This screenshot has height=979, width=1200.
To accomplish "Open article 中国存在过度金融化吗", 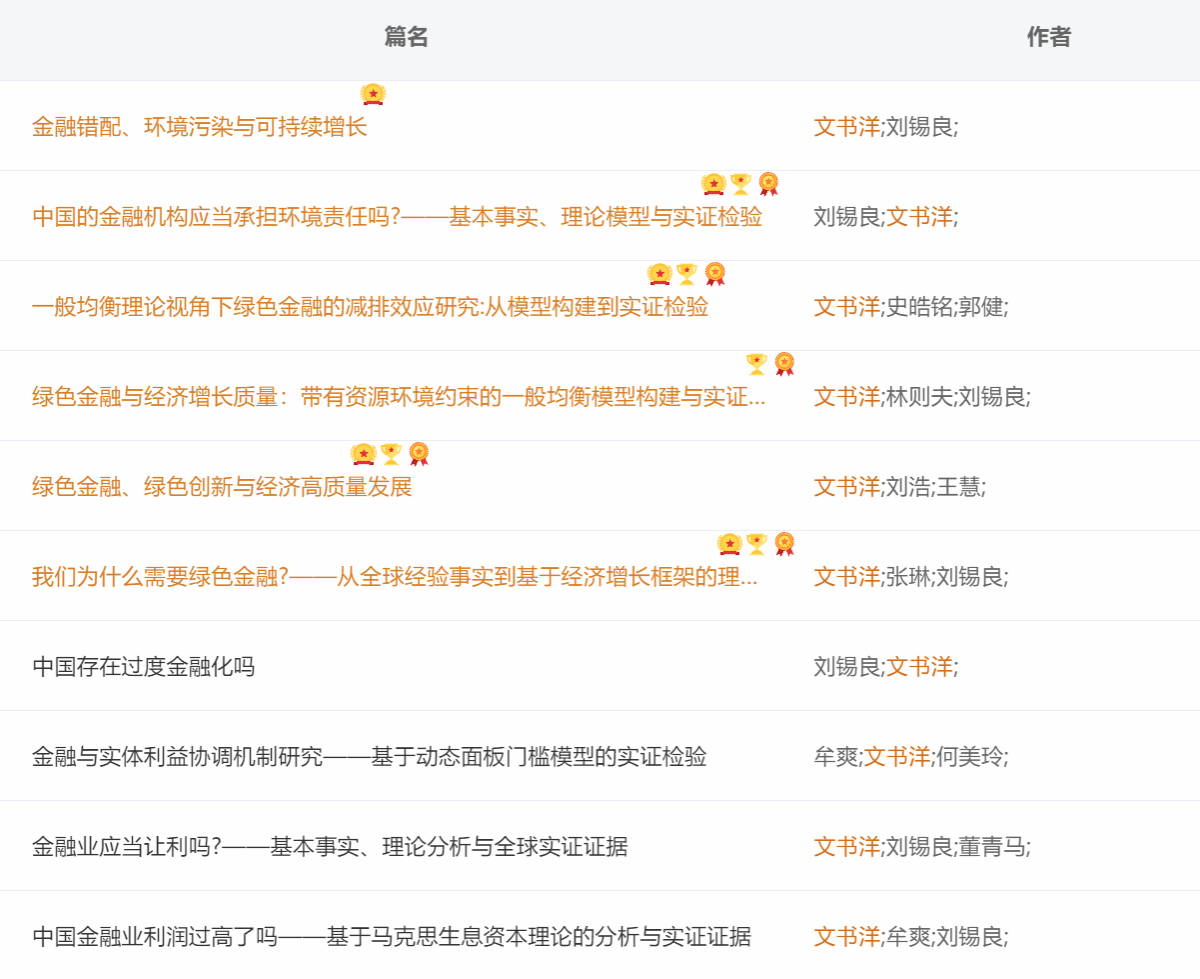I will (x=143, y=666).
